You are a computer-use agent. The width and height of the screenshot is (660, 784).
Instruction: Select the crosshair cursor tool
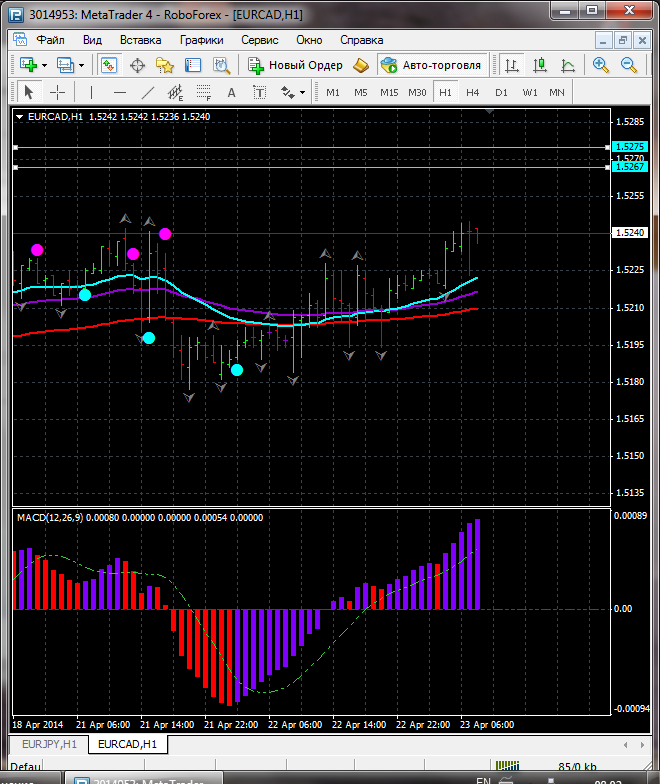(58, 92)
